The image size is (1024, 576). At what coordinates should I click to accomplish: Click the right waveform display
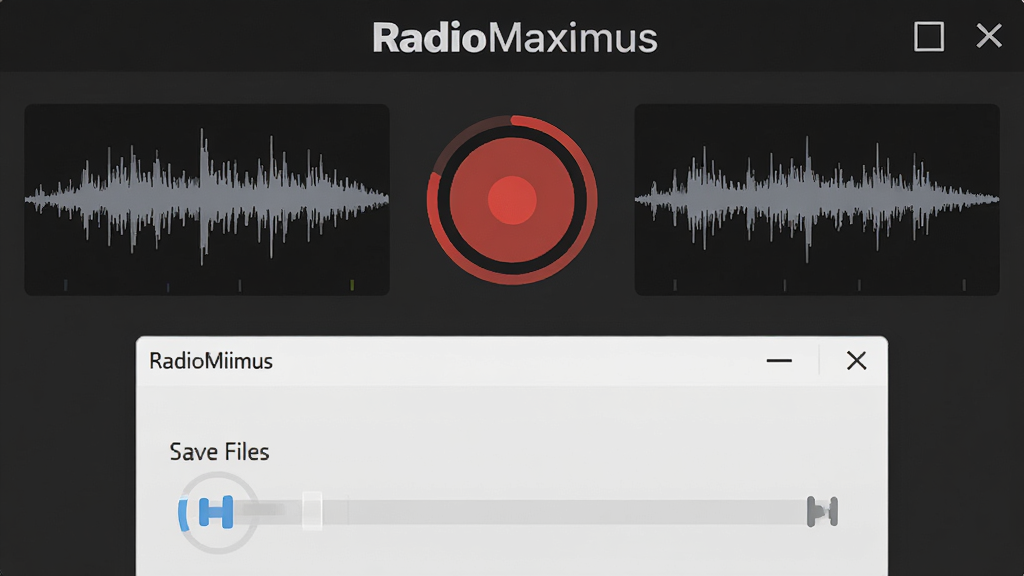tap(817, 199)
